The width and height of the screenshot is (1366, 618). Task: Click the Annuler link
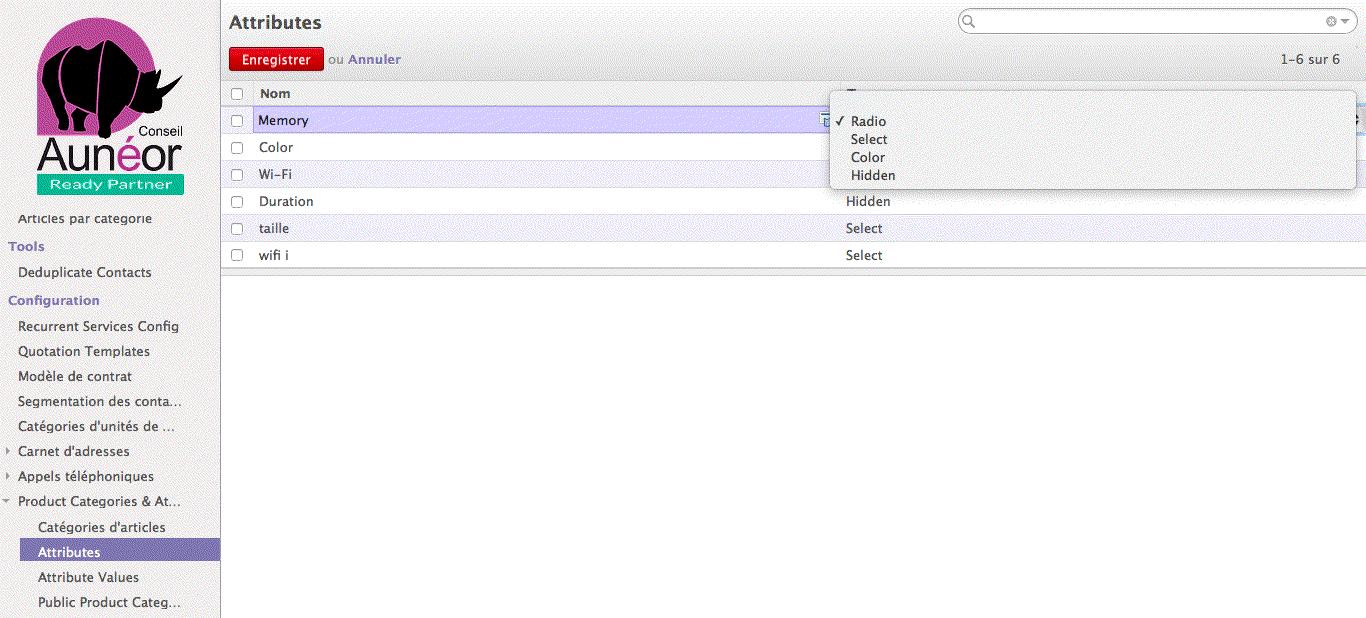pos(375,59)
